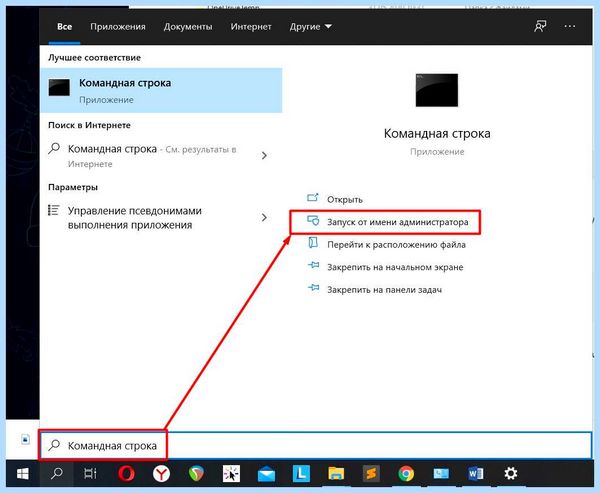Select Закрепить на панели задач

point(385,290)
